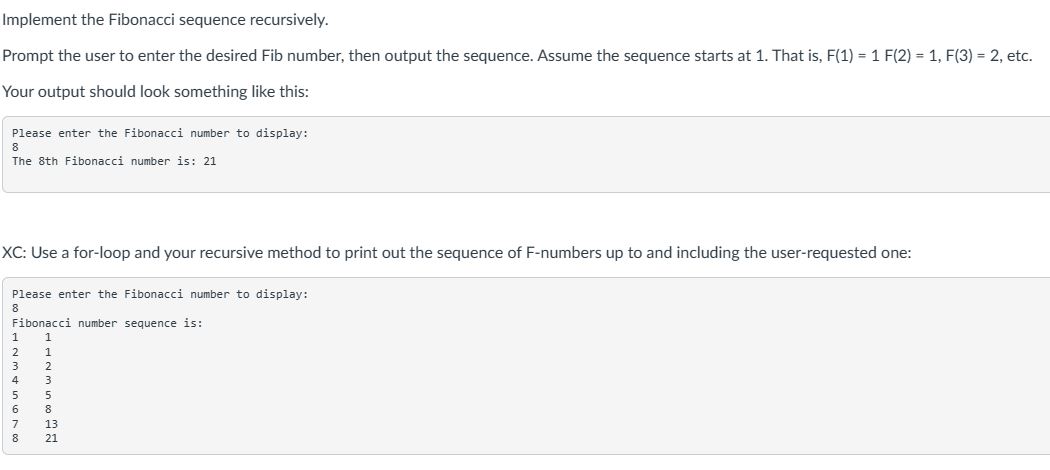1050x470 pixels.
Task: Click the '21' value in first code block
Action: pos(210,161)
